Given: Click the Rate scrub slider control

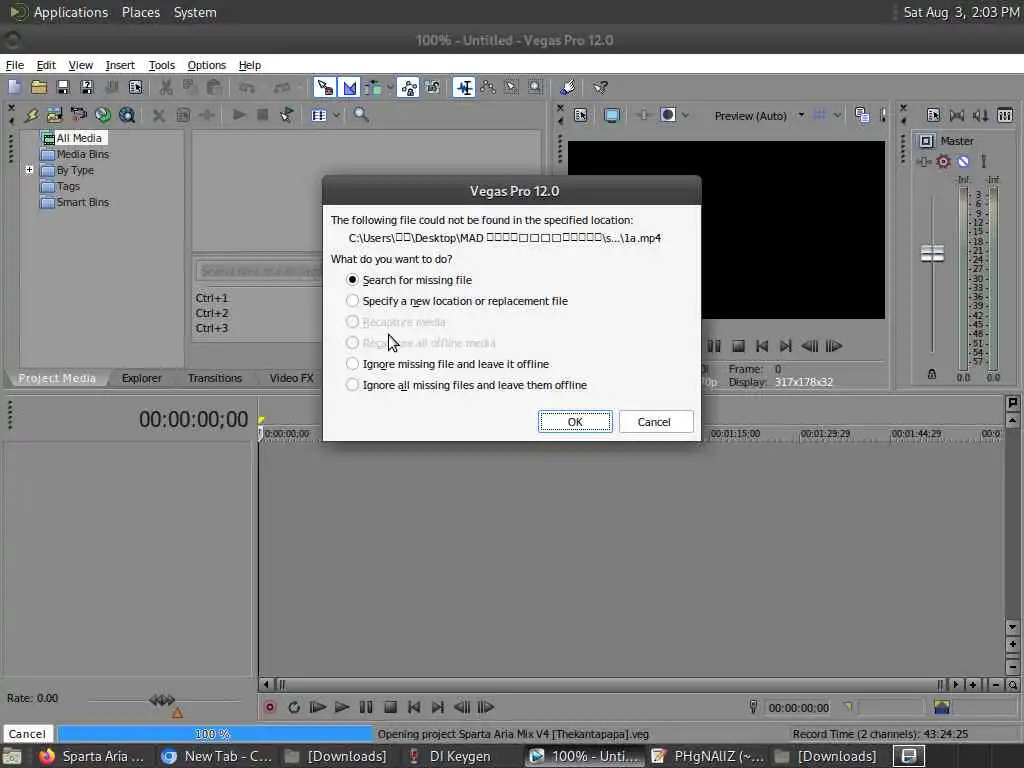Looking at the screenshot, I should tap(162, 700).
